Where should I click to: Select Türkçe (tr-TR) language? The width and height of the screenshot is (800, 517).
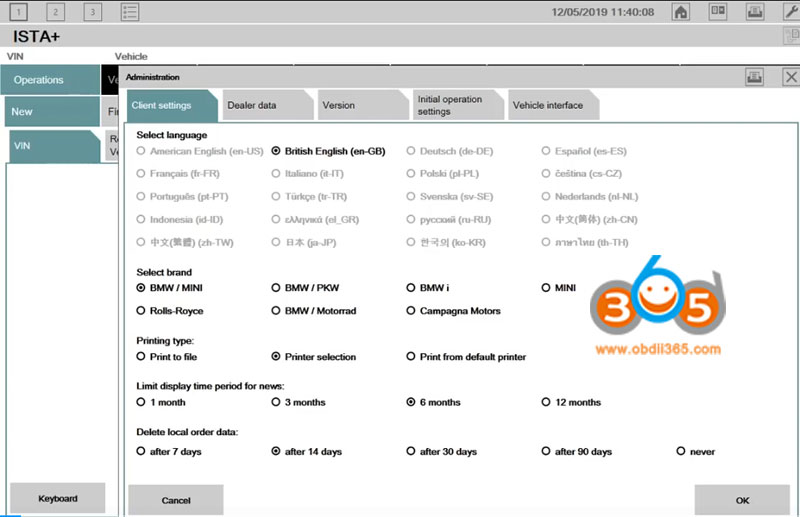tap(309, 196)
